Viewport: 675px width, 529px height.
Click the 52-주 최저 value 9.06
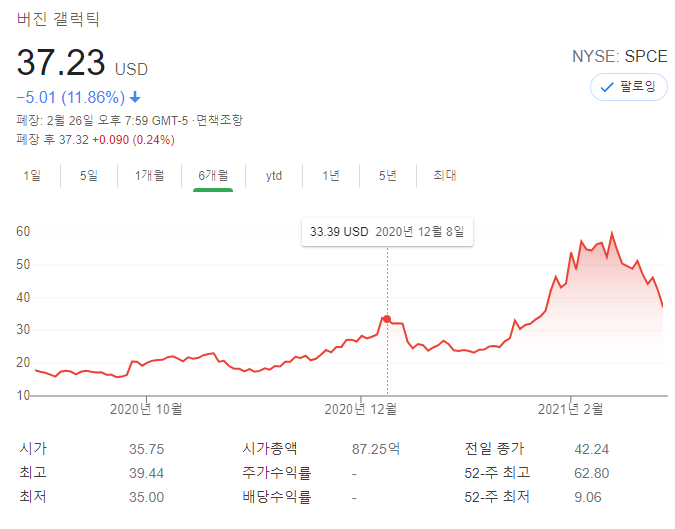(588, 498)
